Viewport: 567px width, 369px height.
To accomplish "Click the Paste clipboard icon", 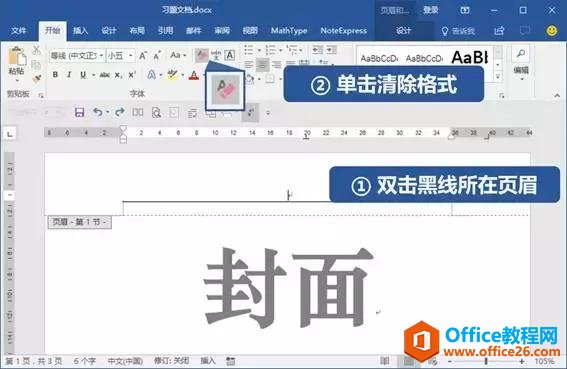I will point(17,56).
